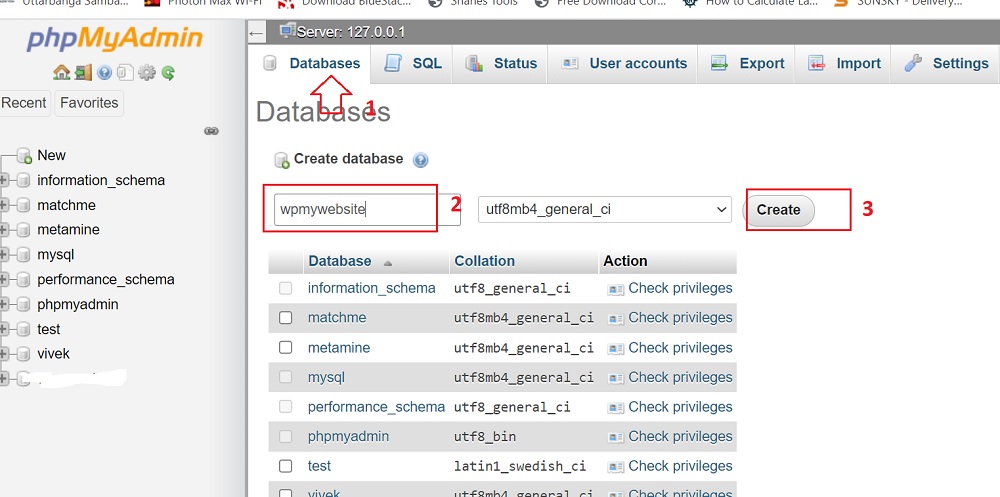Click the database name input field
Screen dimensions: 1000x497
[367, 209]
